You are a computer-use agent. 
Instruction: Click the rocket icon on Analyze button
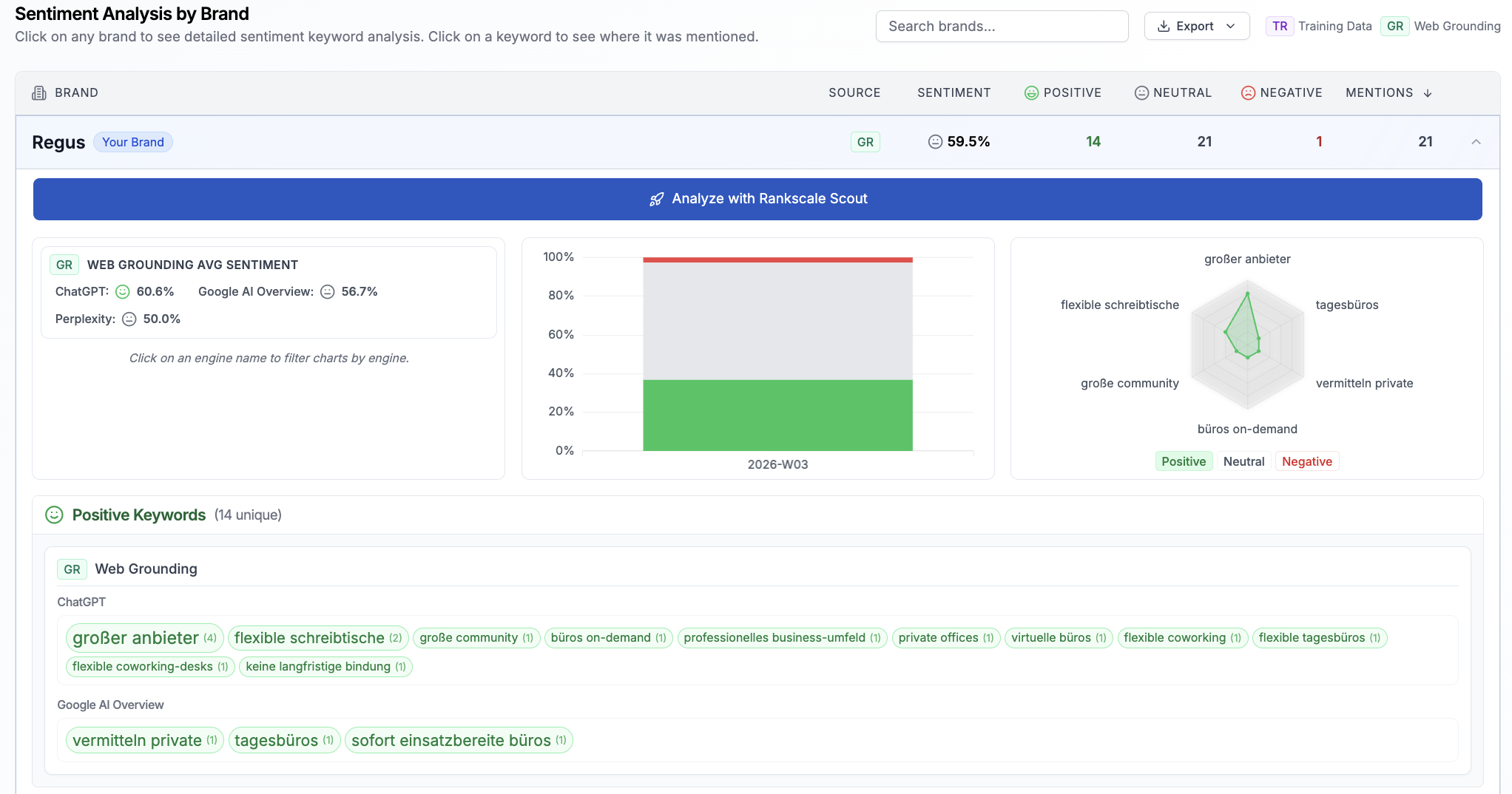[x=656, y=199]
